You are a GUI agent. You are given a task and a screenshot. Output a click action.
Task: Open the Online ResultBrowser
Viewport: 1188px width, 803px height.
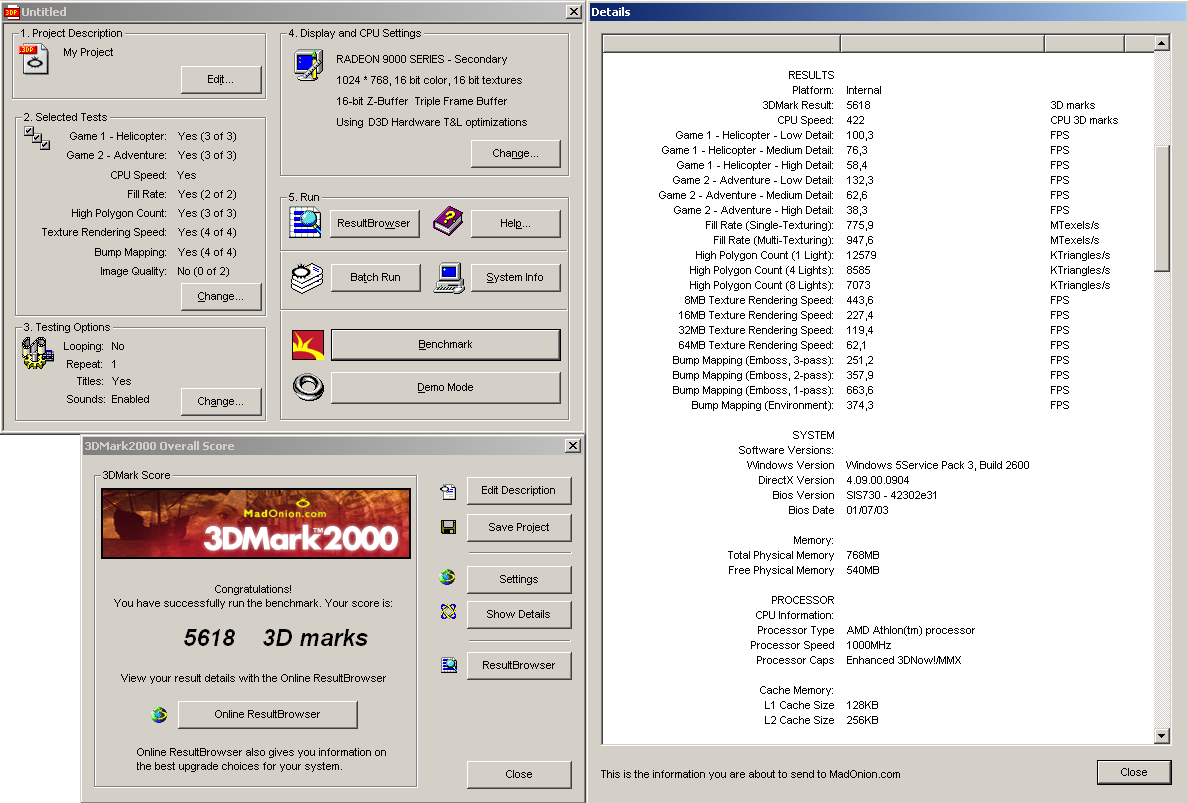[267, 714]
